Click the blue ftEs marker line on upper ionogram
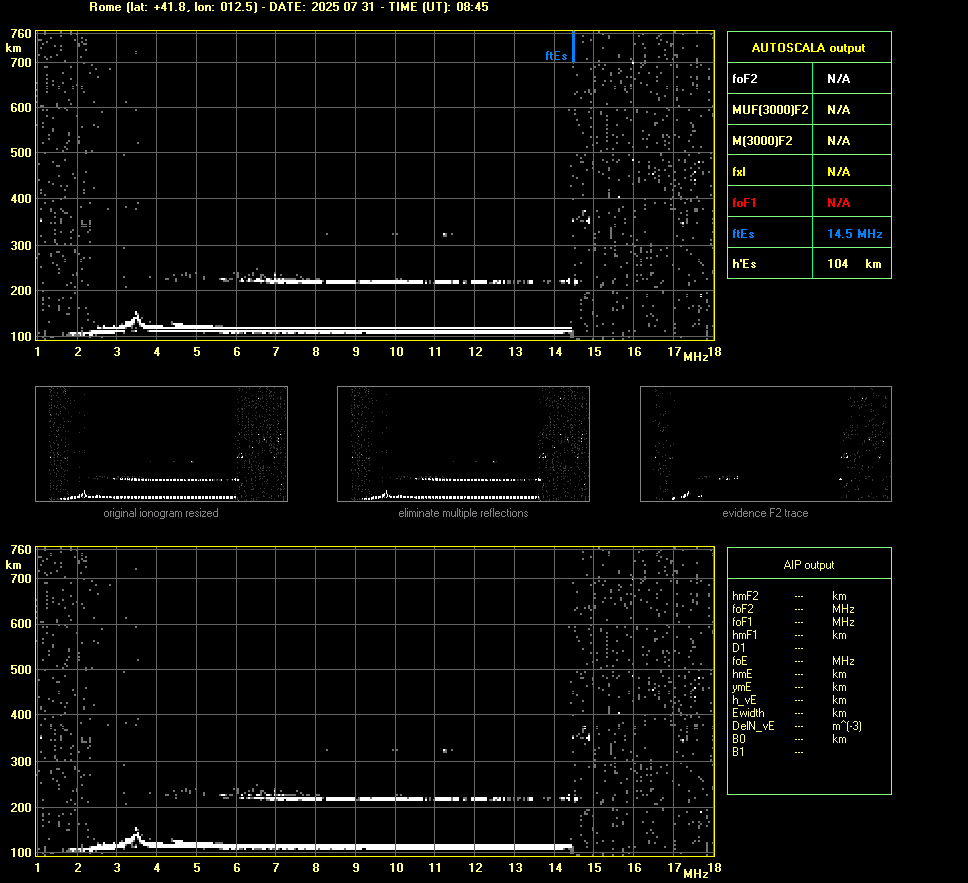968x883 pixels. [x=574, y=47]
